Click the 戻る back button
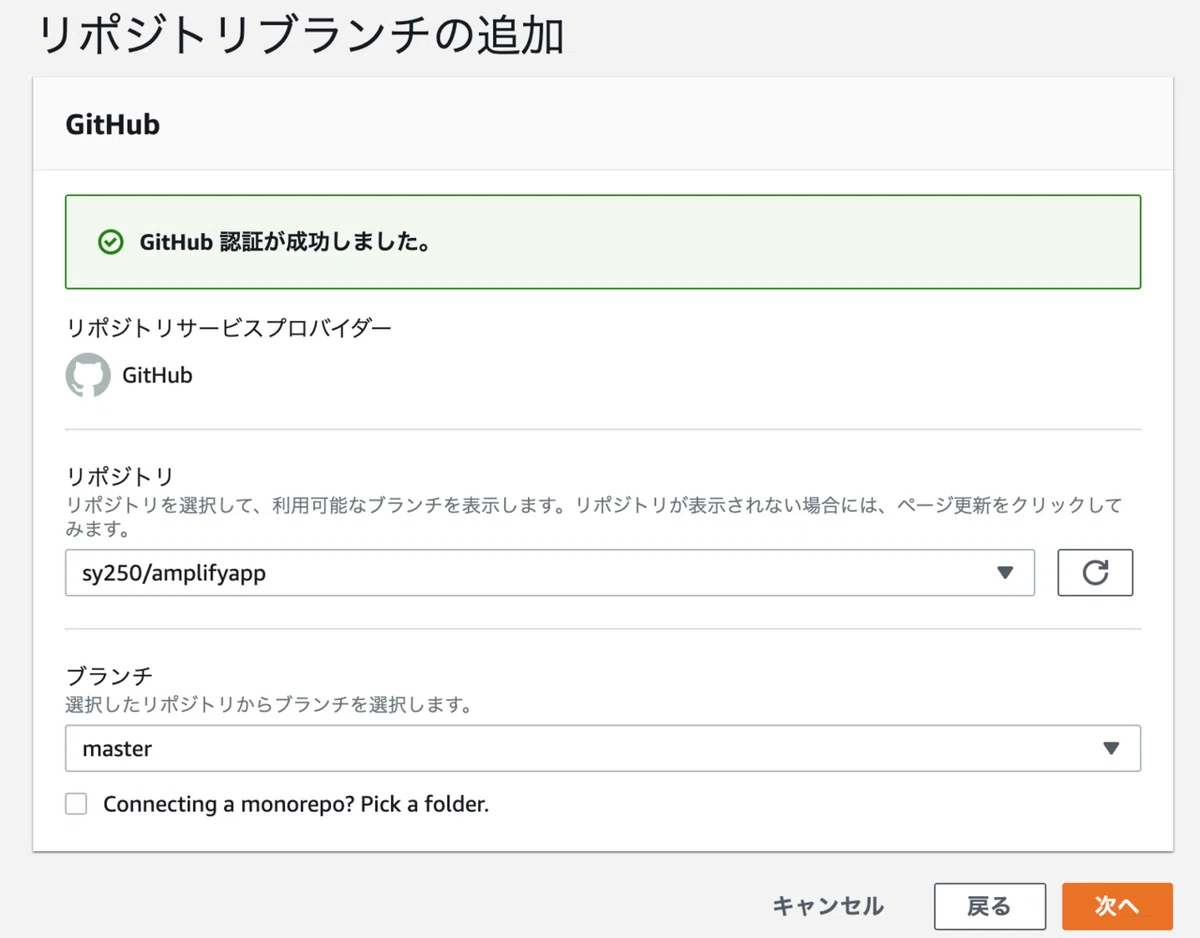This screenshot has height=938, width=1200. [x=989, y=906]
